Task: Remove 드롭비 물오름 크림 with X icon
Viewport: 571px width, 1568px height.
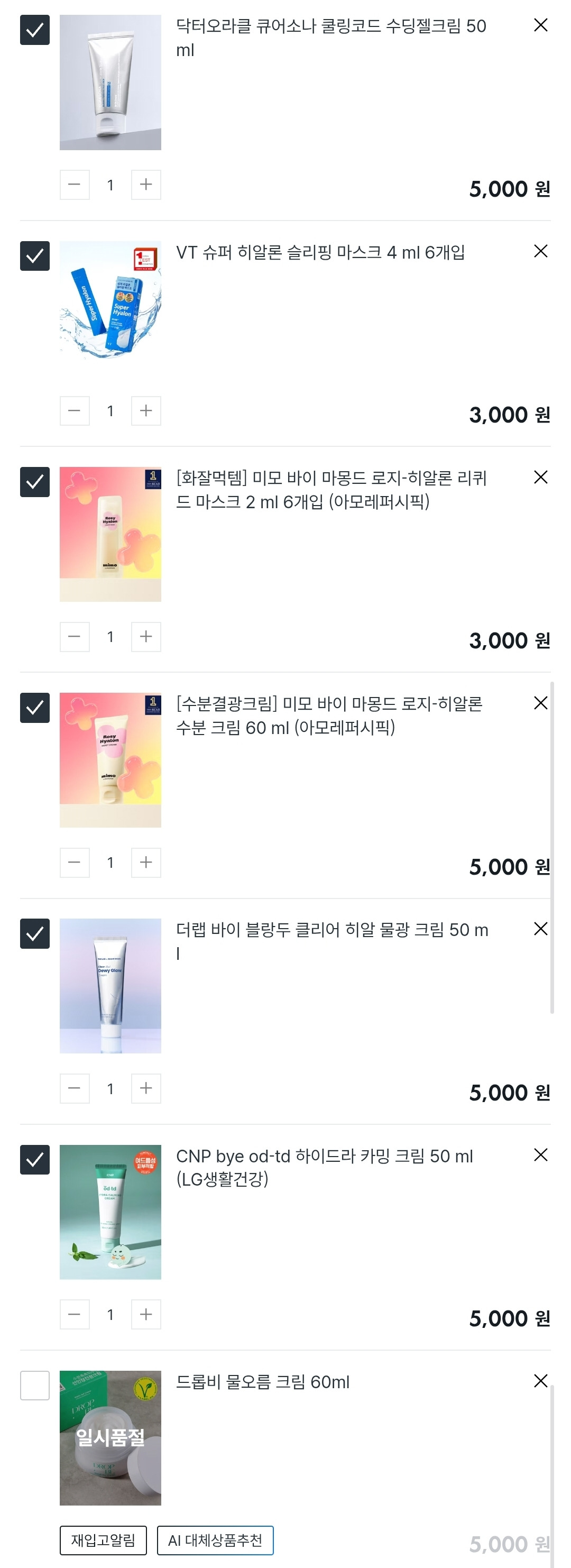Action: pyautogui.click(x=540, y=1380)
